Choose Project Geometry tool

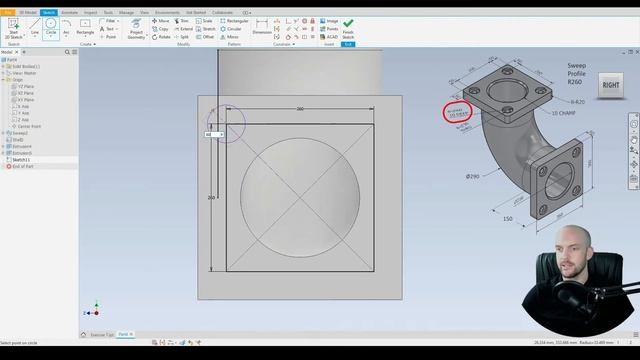click(136, 29)
